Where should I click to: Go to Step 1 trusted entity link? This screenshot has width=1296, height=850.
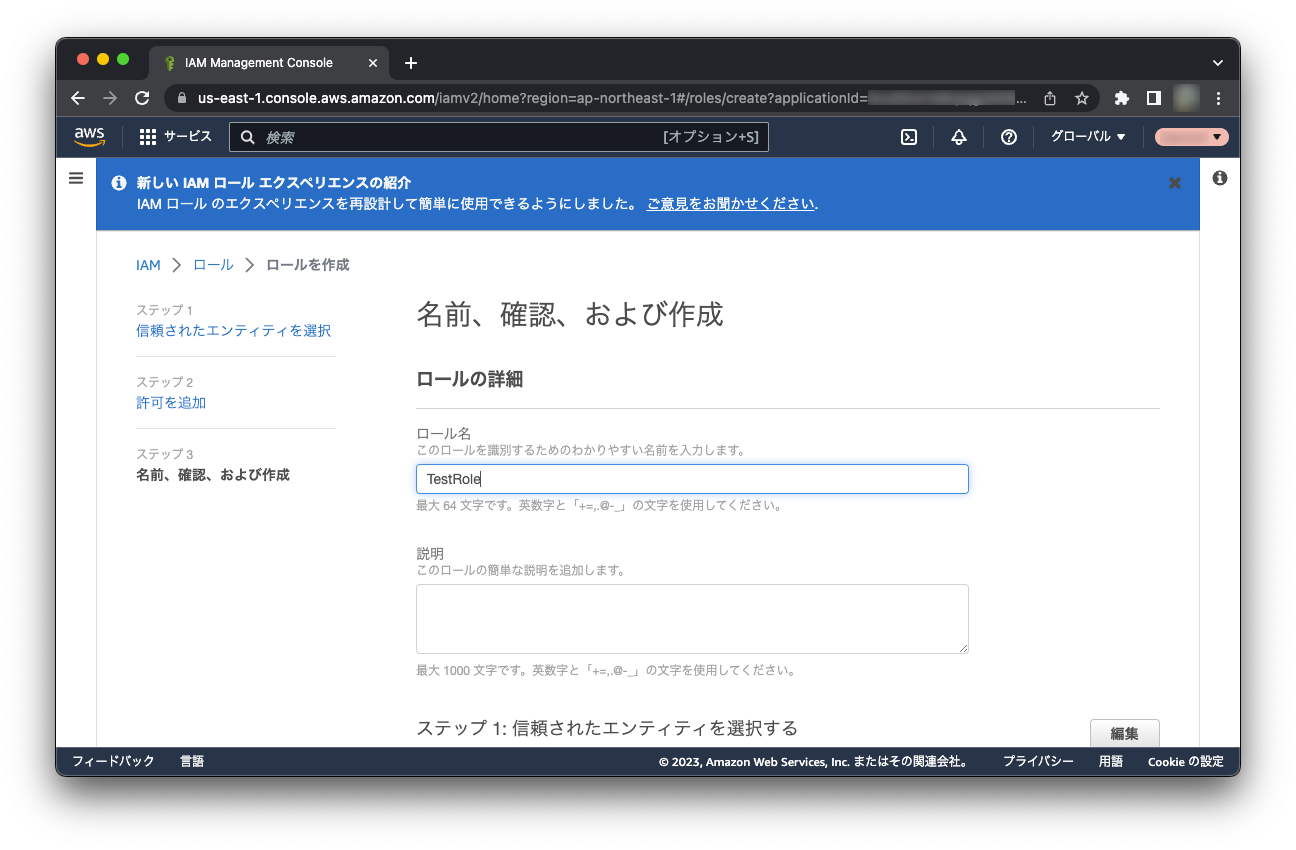(233, 331)
